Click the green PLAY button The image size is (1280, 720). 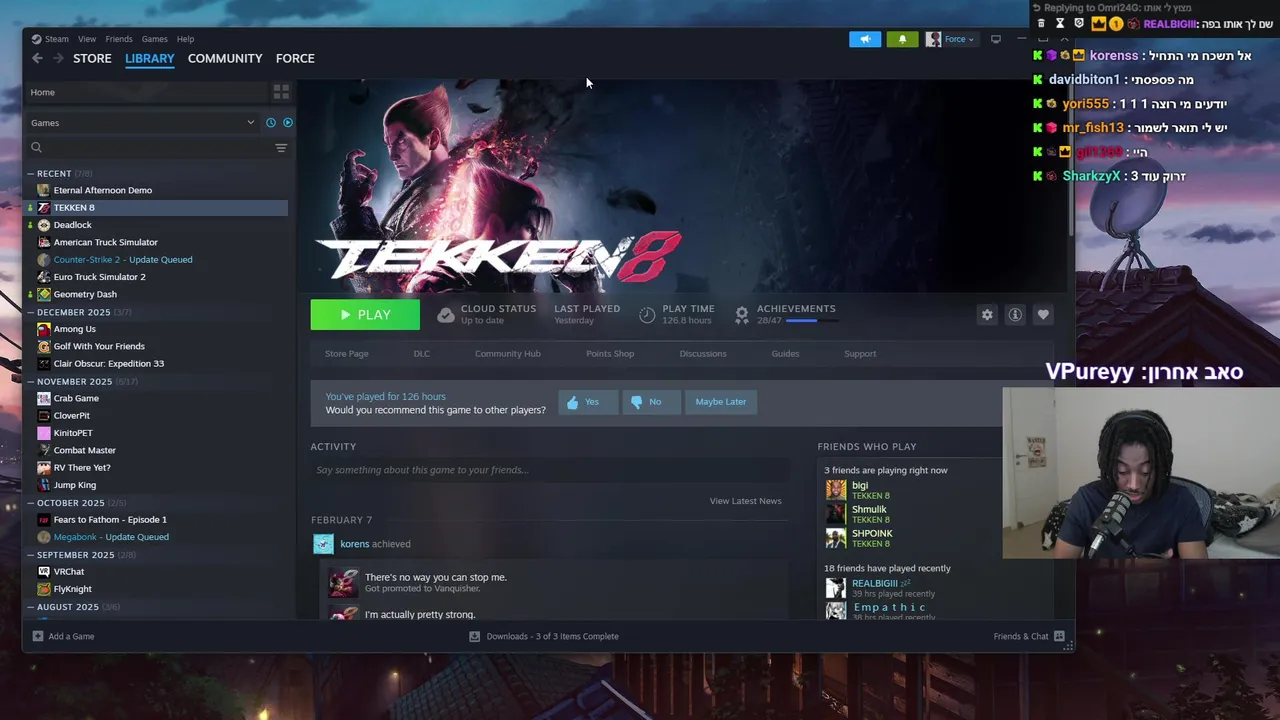(x=365, y=314)
